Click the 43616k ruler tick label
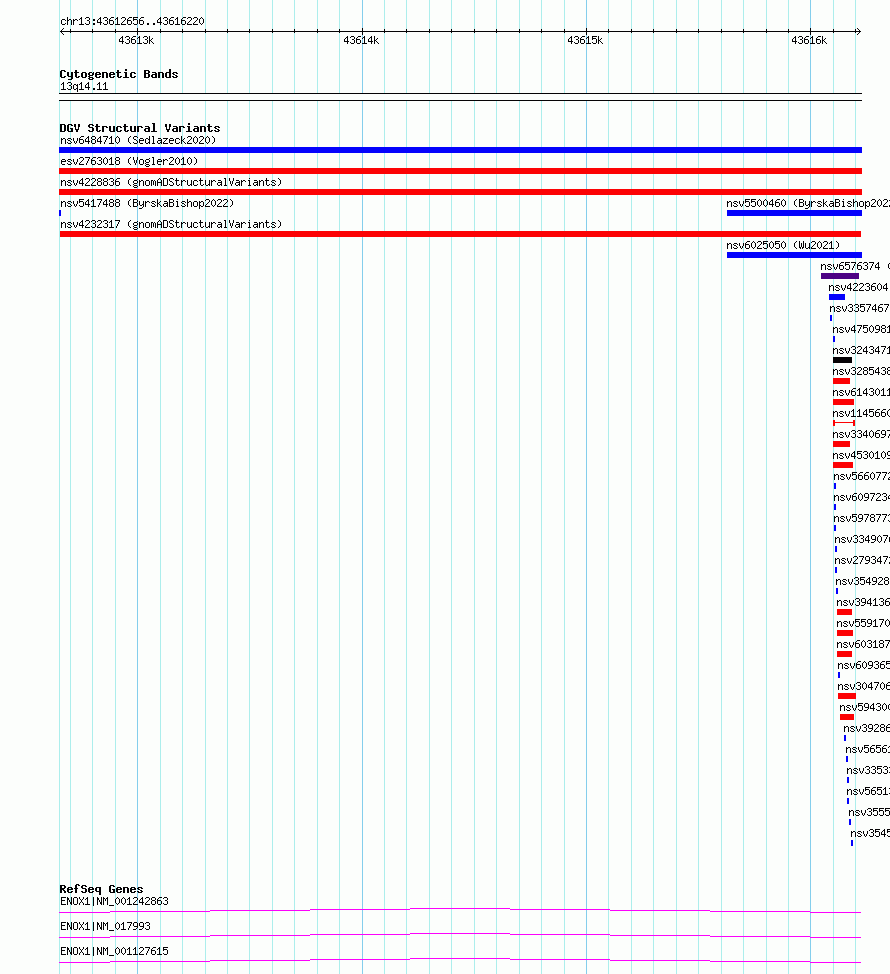This screenshot has width=890, height=974. pos(809,40)
